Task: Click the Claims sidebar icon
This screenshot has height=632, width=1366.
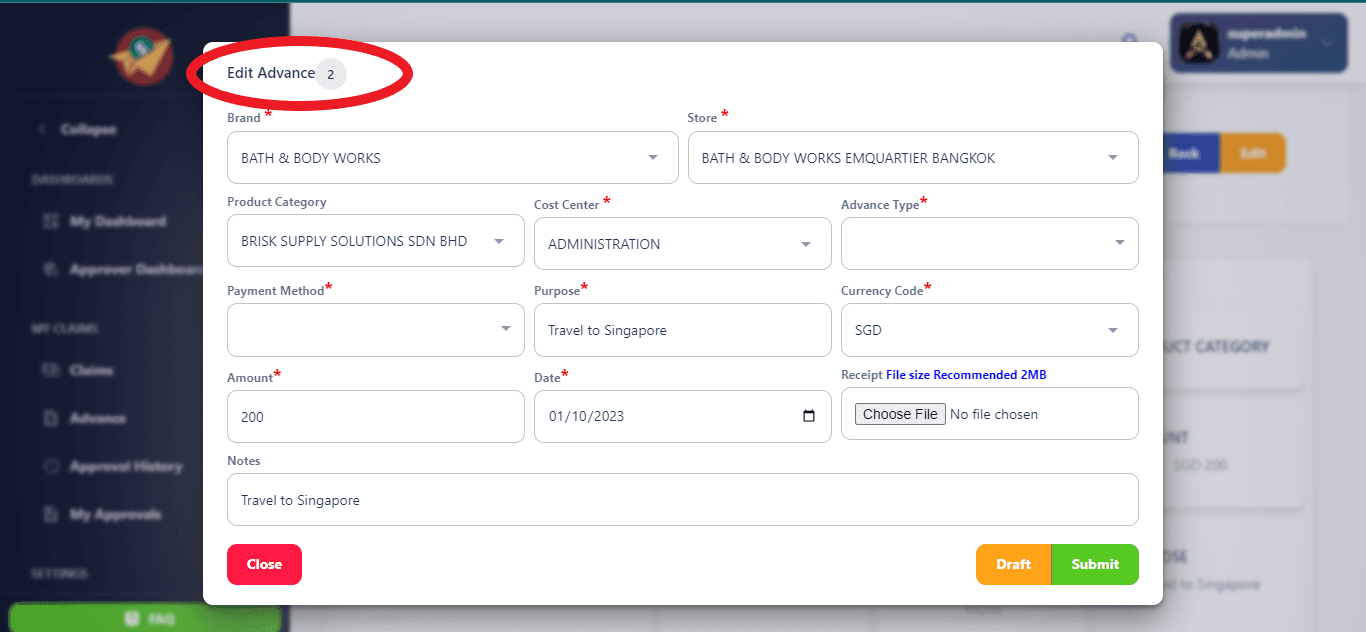Action: click(52, 370)
